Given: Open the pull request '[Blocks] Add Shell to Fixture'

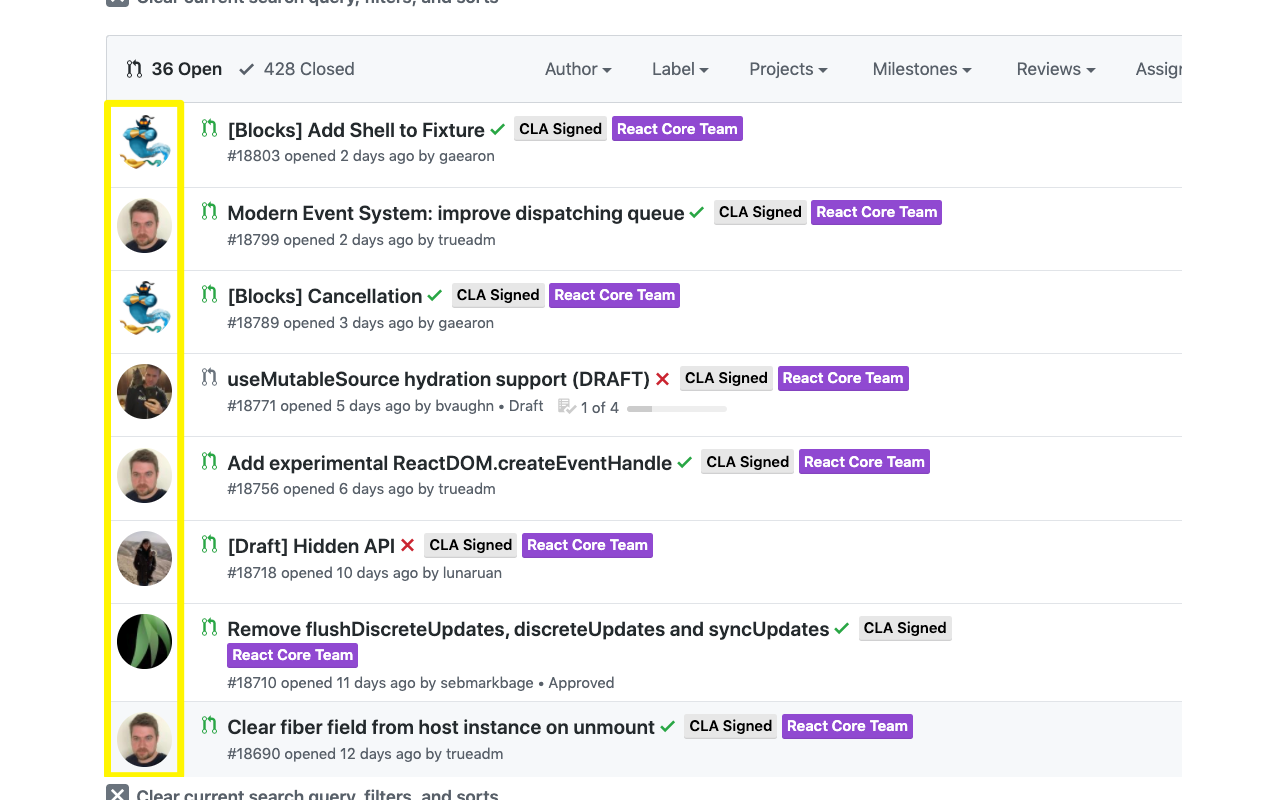Looking at the screenshot, I should 357,130.
